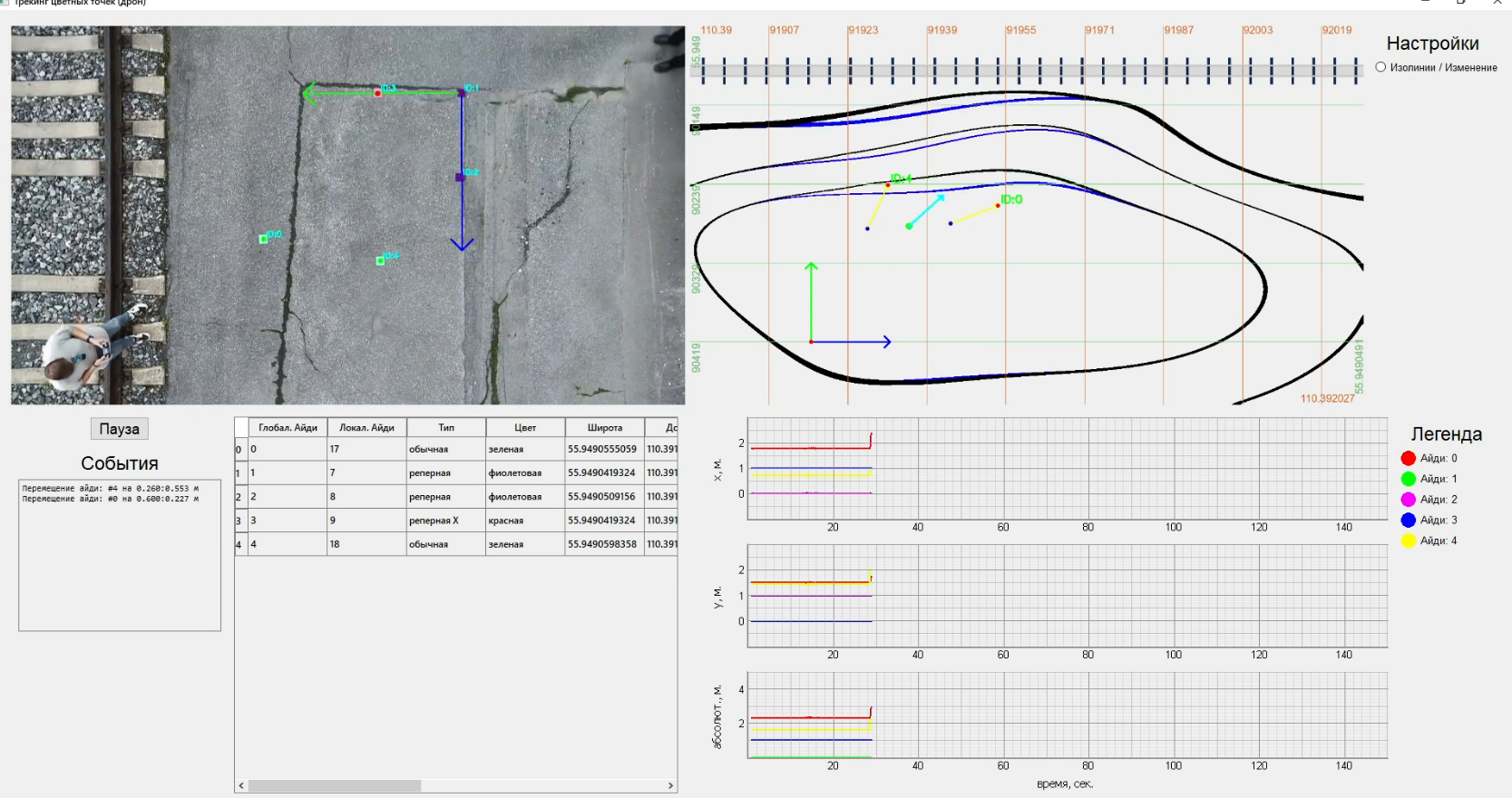Grab the table's horizontal scrollbar thumb
The image size is (1512, 798).
335,786
